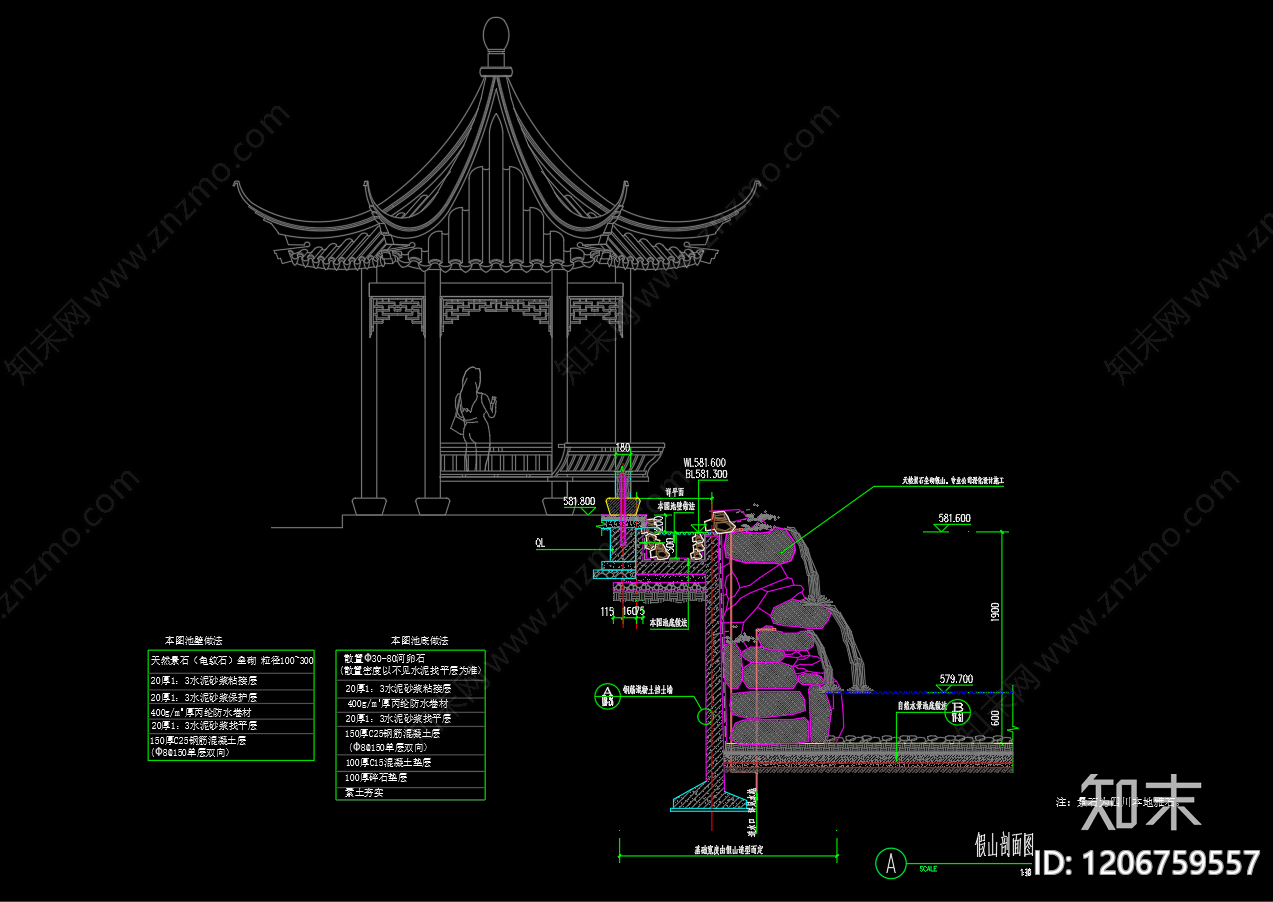This screenshot has height=902, width=1273.
Task: Select the 579.700 water level elevation marker
Action: click(x=955, y=680)
